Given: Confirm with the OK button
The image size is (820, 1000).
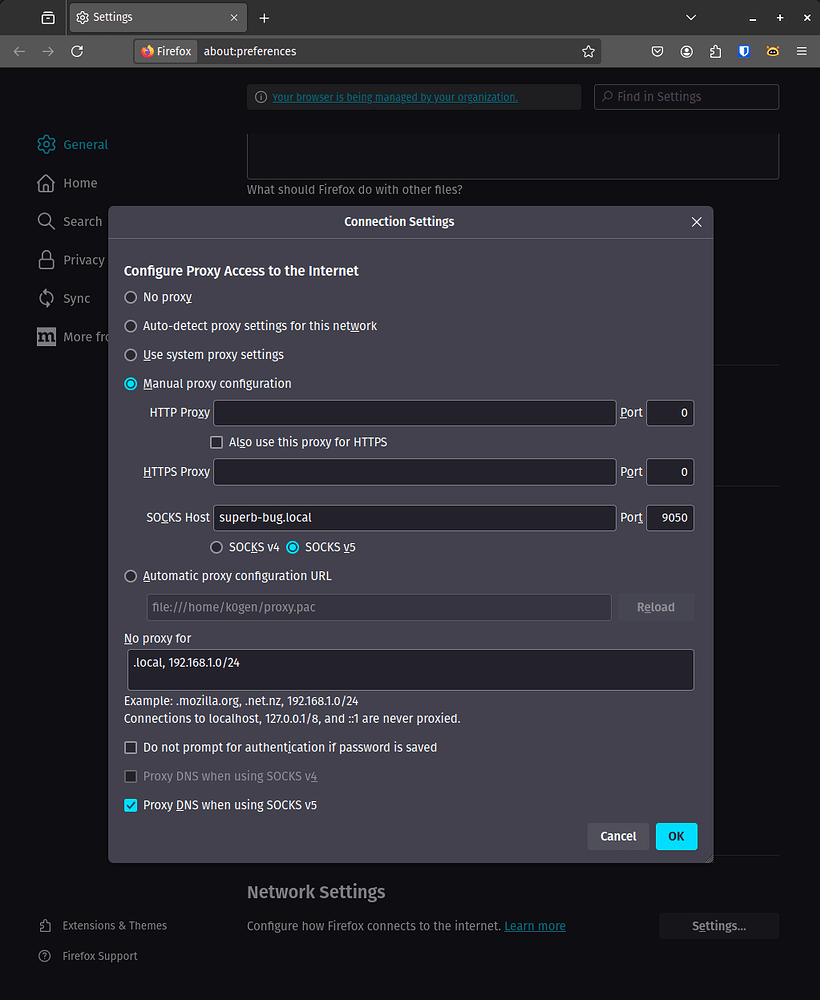Looking at the screenshot, I should point(676,836).
